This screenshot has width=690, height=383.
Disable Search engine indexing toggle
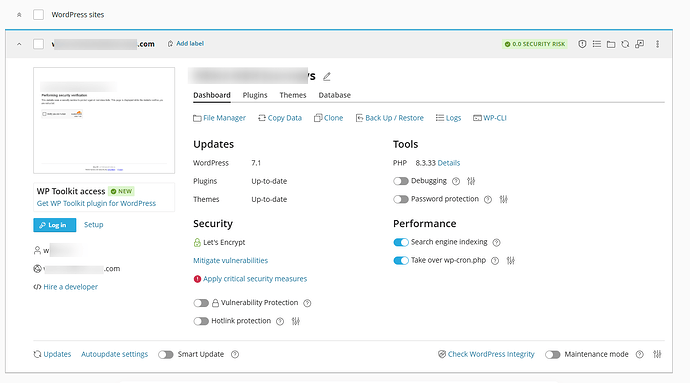401,242
